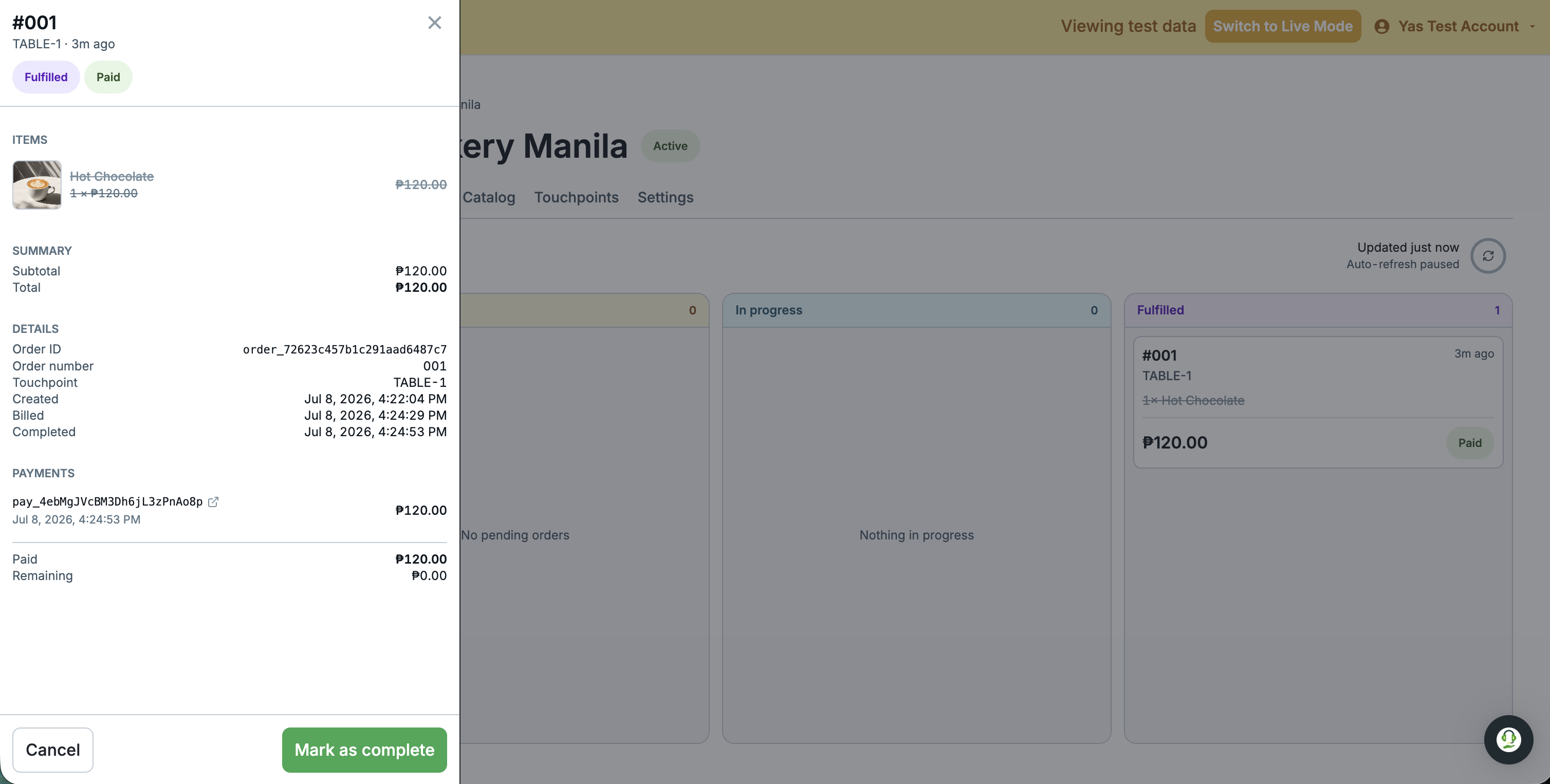This screenshot has height=784, width=1550.
Task: Open the Touchpoints tab
Action: [x=577, y=197]
